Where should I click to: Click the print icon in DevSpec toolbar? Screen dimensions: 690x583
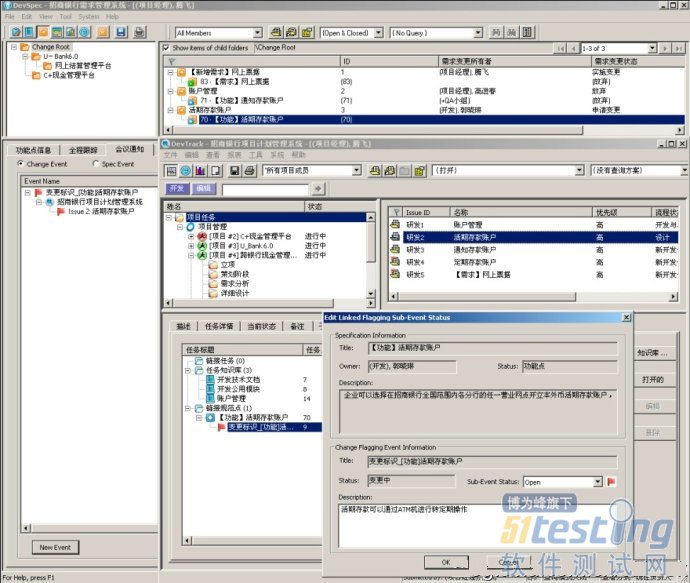click(x=139, y=32)
